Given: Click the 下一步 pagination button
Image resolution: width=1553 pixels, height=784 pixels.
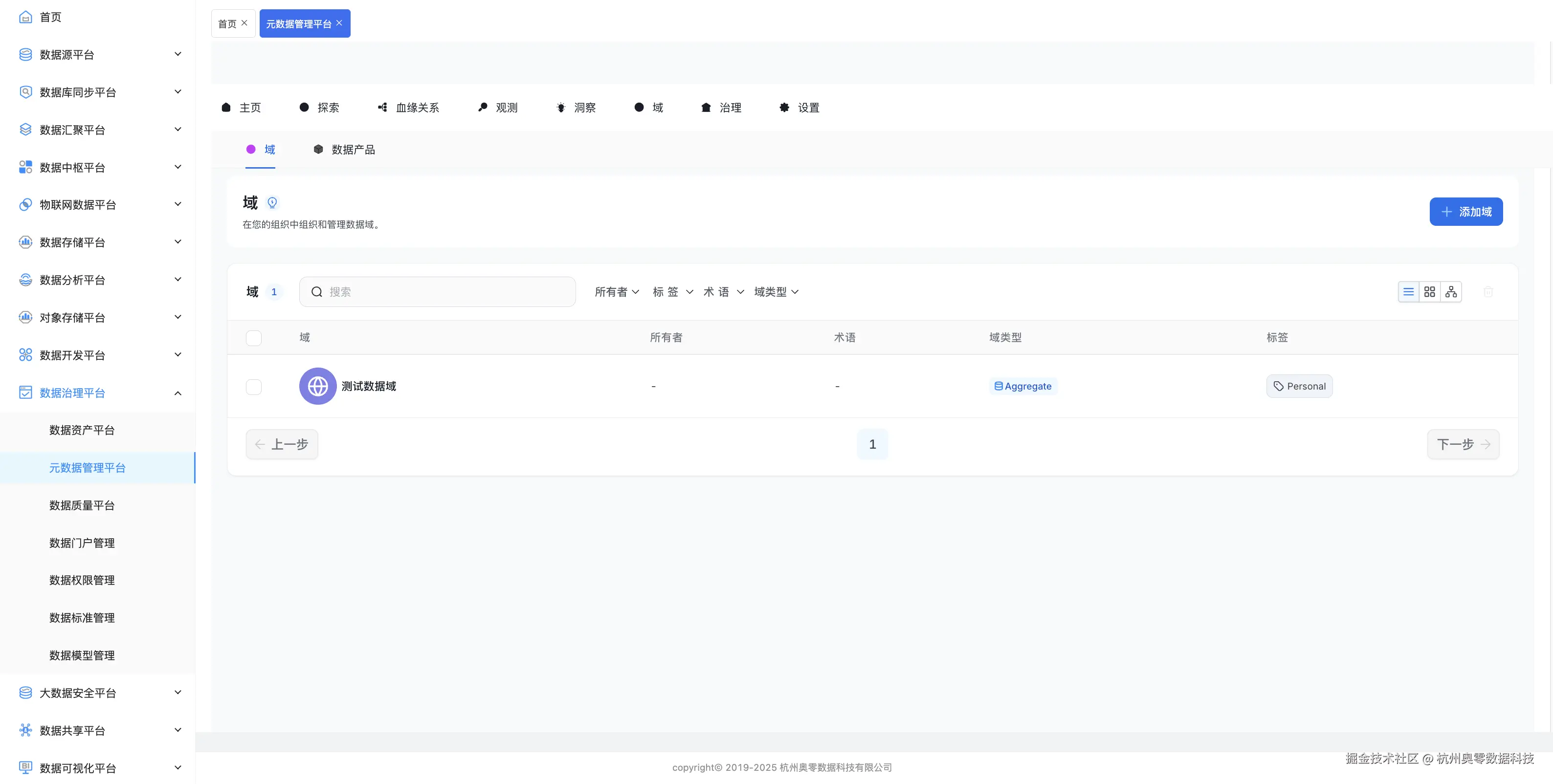Looking at the screenshot, I should (x=1463, y=445).
